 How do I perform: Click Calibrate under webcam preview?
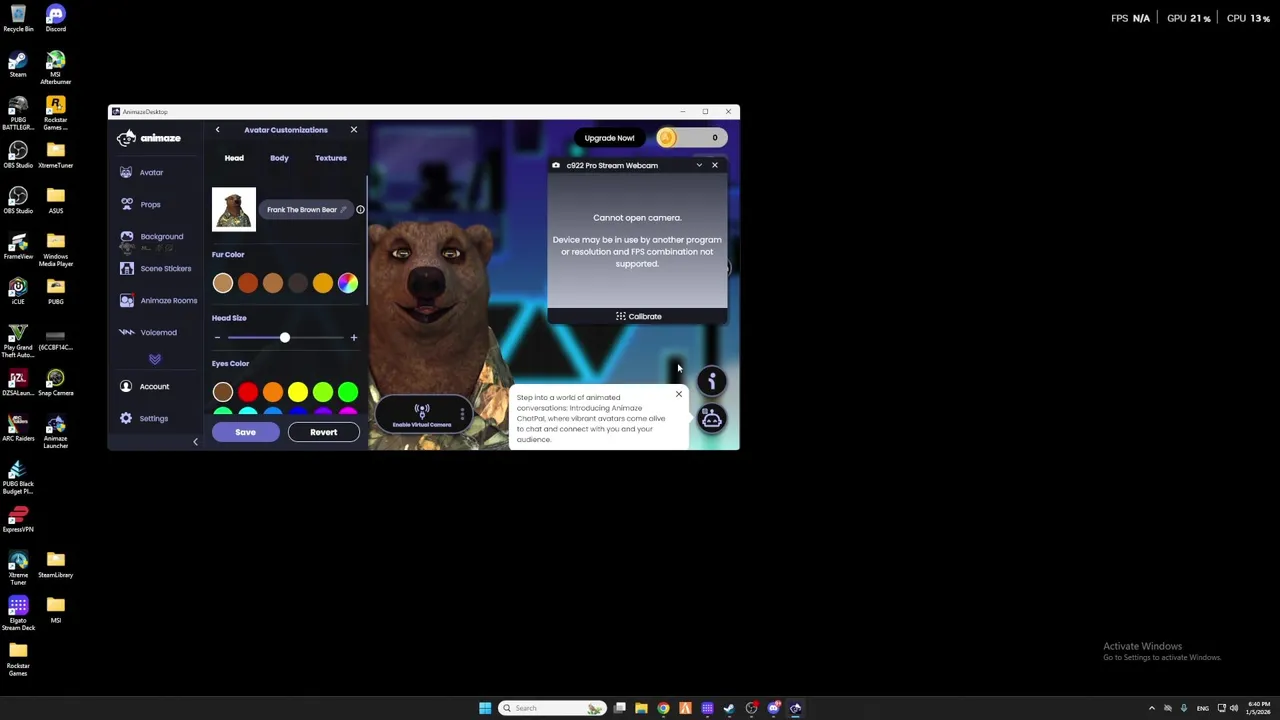(x=638, y=316)
